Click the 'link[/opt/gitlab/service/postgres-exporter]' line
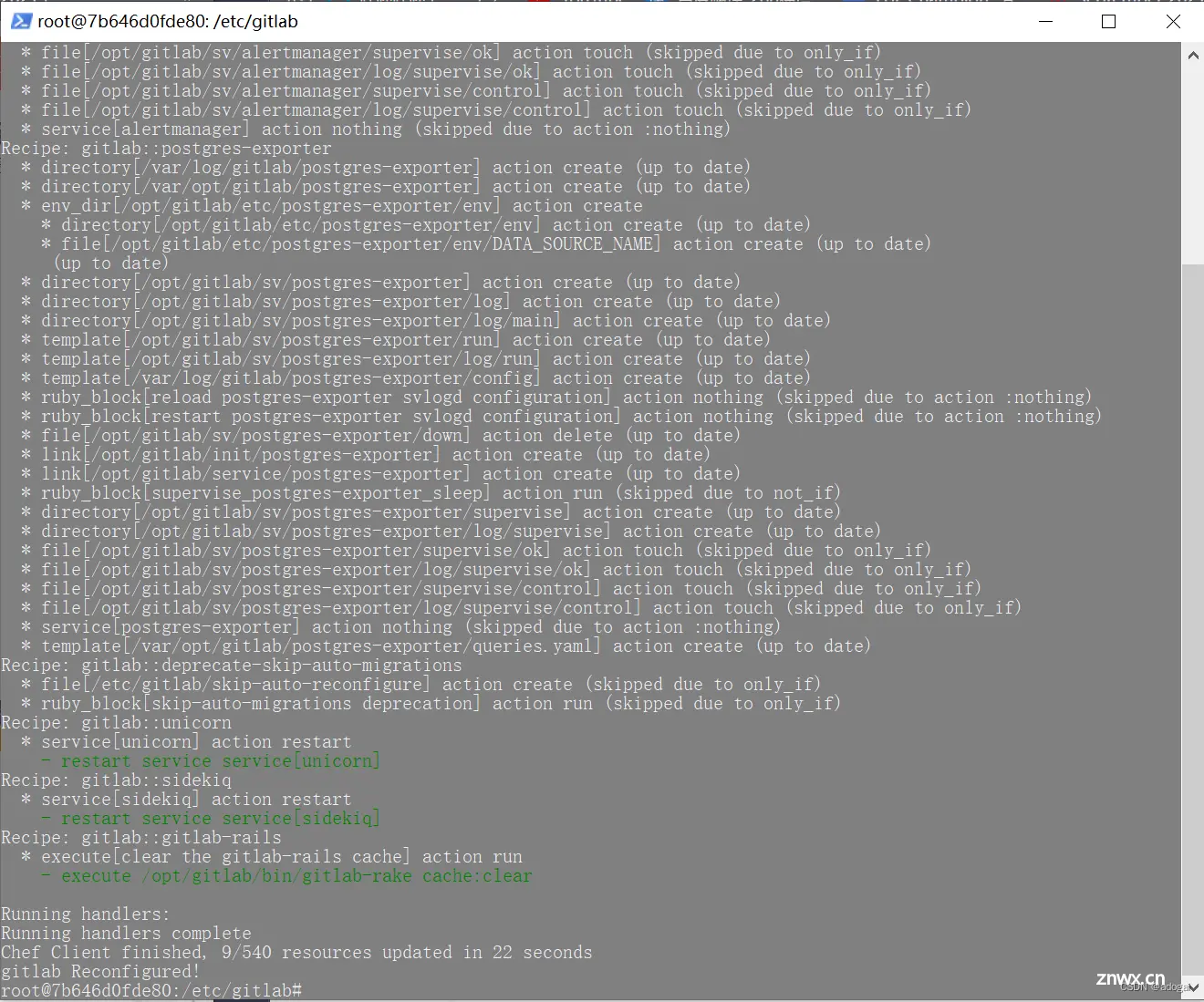 pos(381,474)
